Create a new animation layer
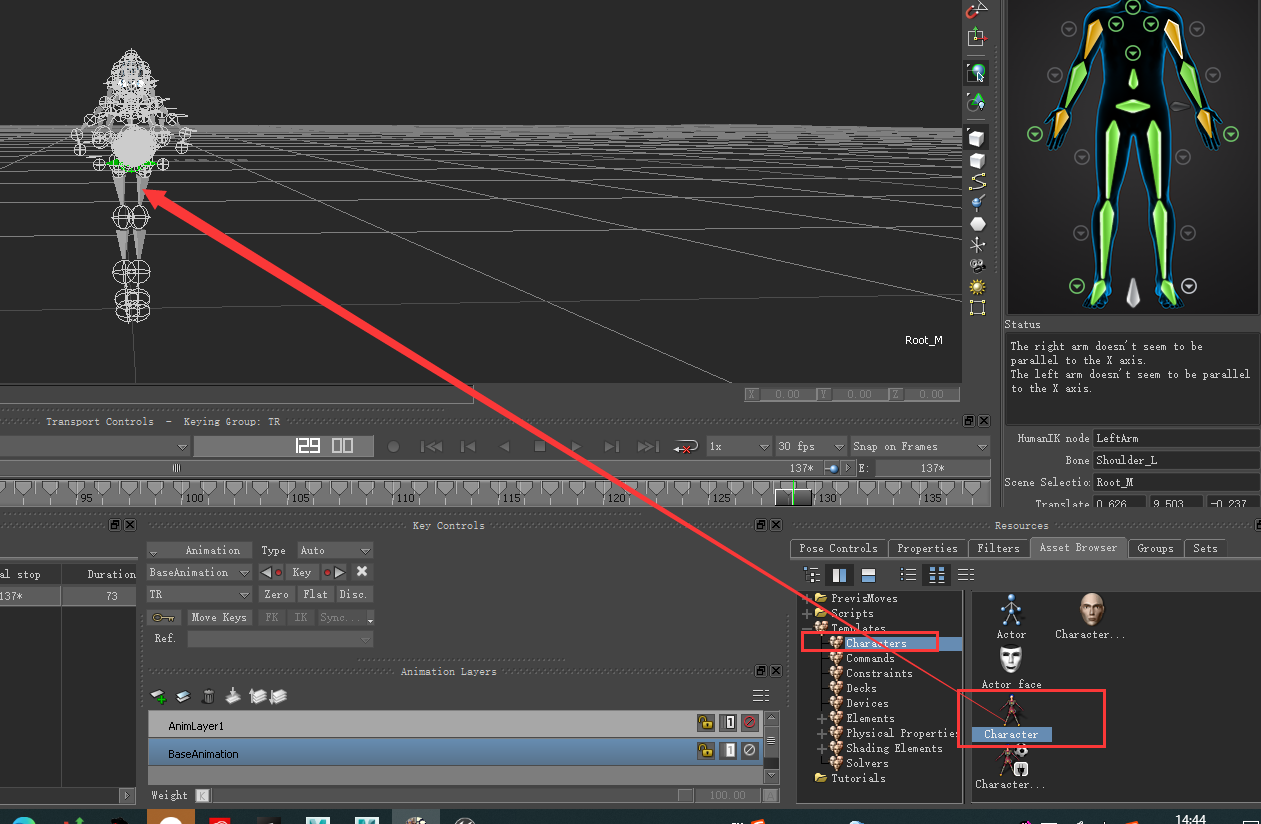The width and height of the screenshot is (1261, 824). click(158, 696)
